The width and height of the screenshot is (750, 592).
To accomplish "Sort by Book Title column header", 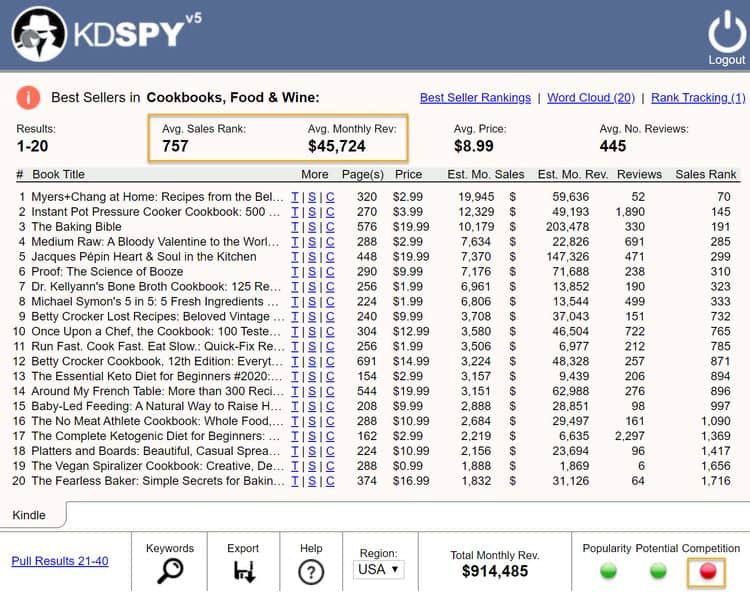I will pos(58,174).
